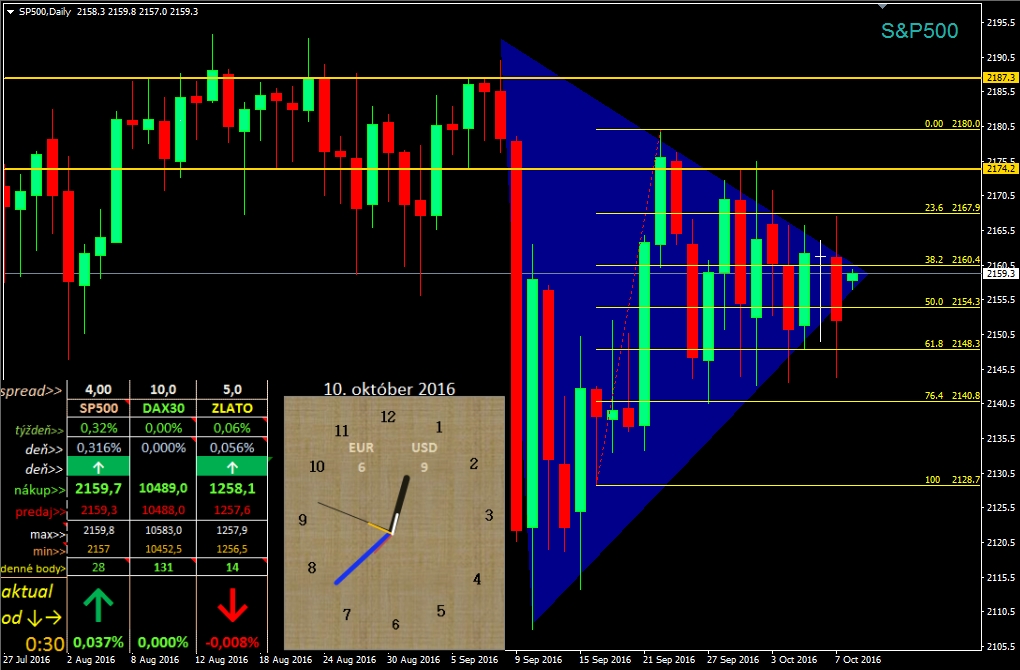The height and width of the screenshot is (670, 1020).
Task: Click the 2174.2 yellow price label on axis
Action: tap(999, 168)
